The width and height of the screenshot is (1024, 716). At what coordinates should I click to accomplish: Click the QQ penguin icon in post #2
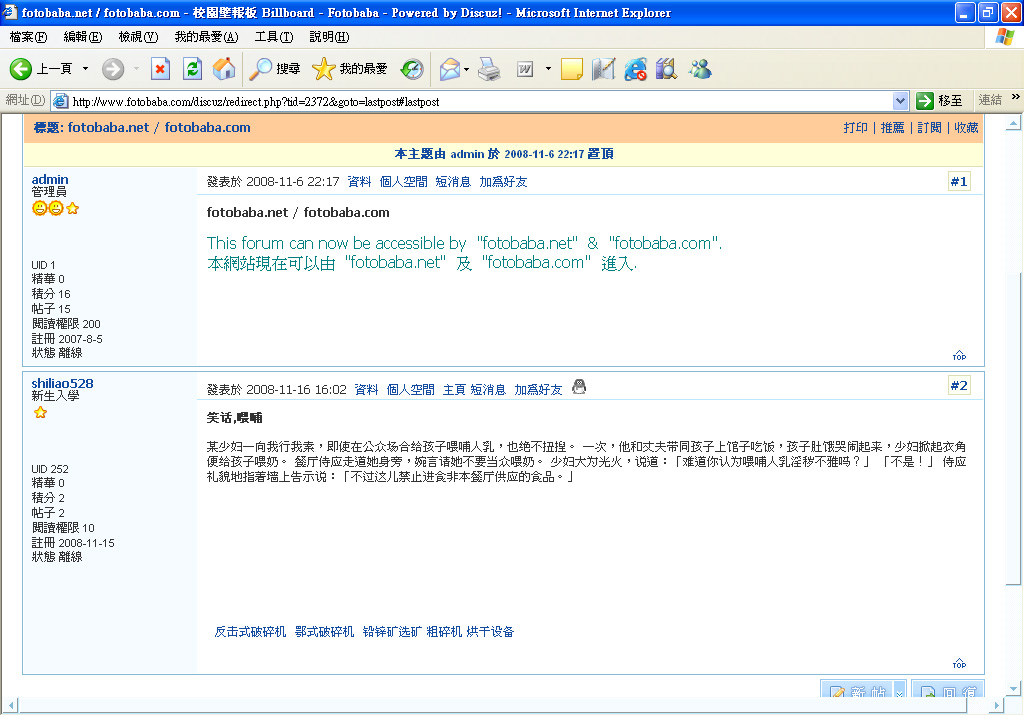point(579,387)
